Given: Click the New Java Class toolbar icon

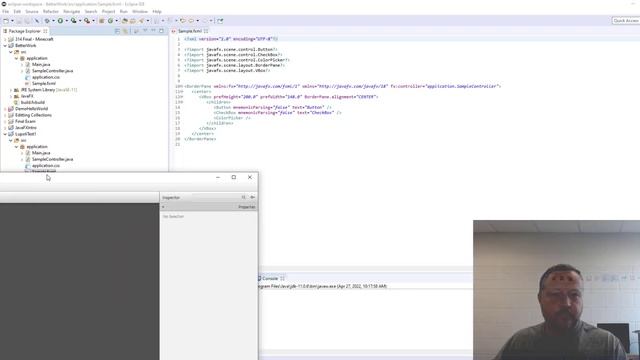Looking at the screenshot, I should (x=110, y=21).
